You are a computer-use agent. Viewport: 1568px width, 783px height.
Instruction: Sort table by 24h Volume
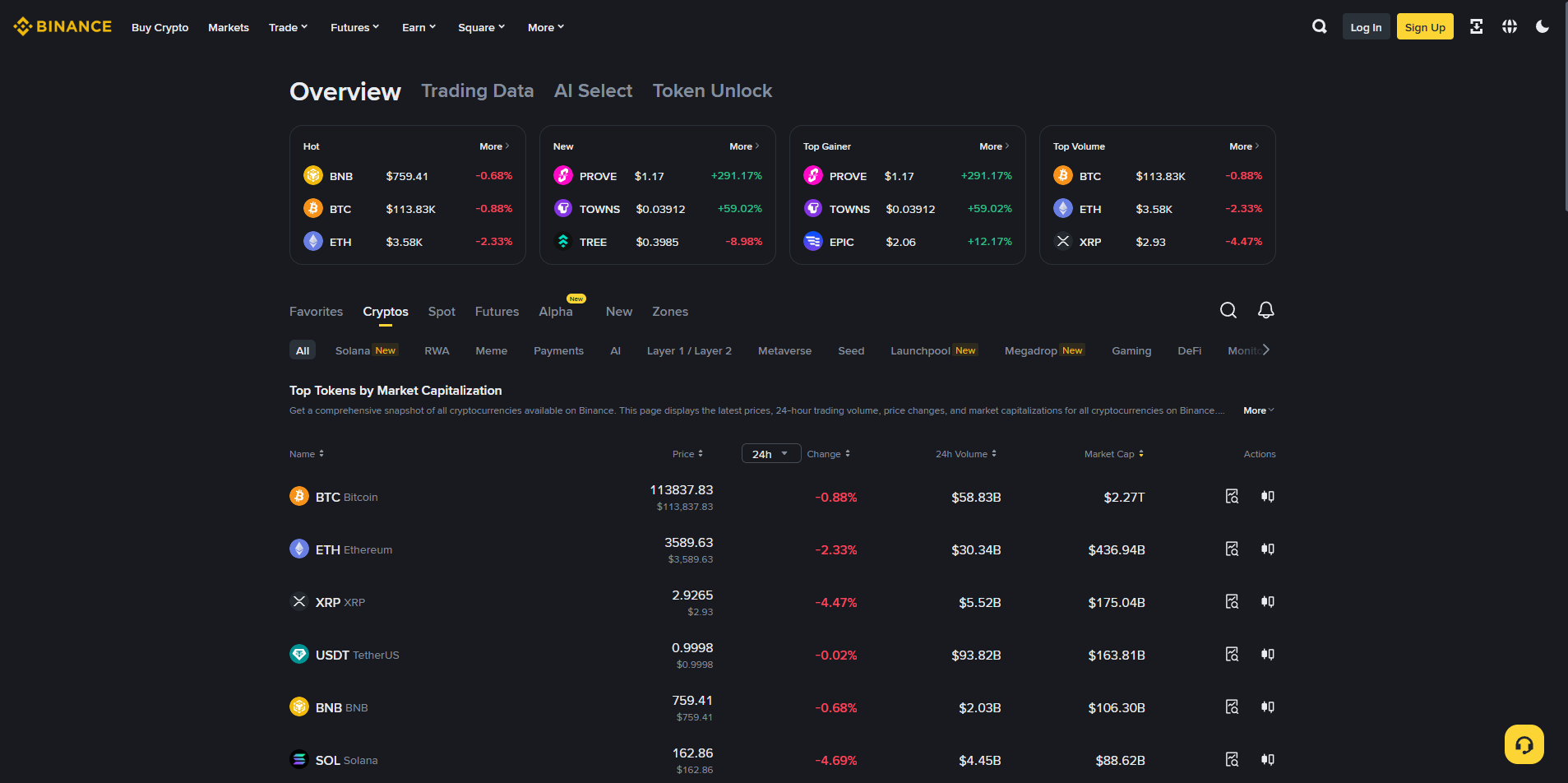coord(966,454)
